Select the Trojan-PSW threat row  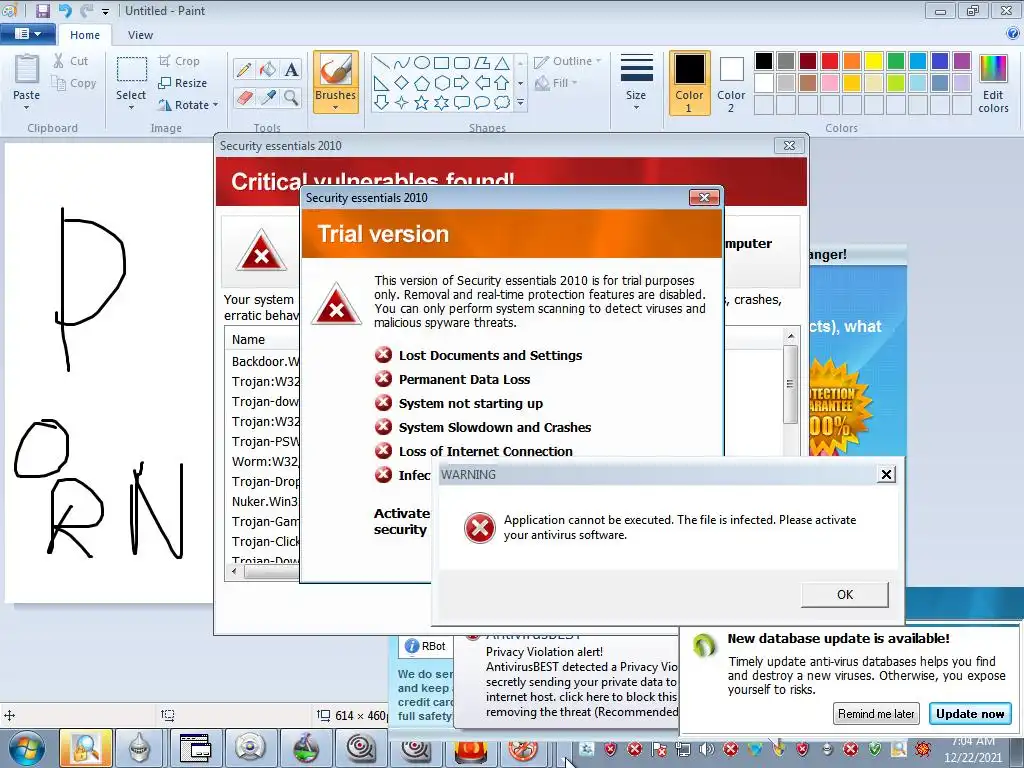pyautogui.click(x=264, y=441)
